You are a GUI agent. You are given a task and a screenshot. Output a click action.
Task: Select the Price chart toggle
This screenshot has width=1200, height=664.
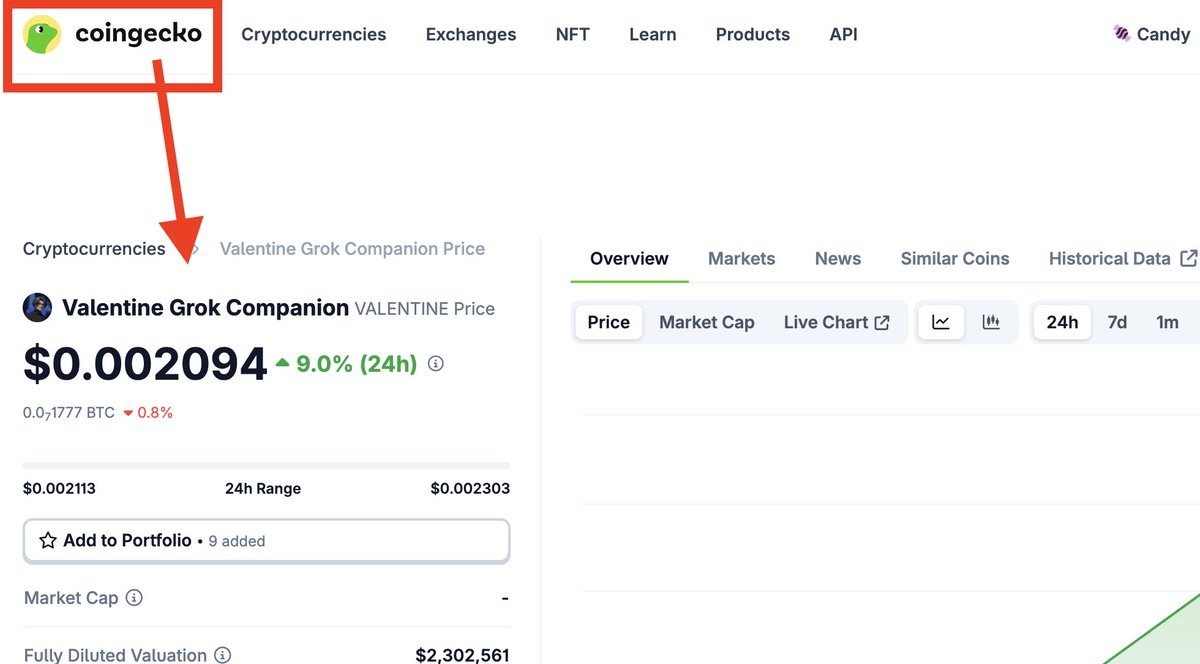[x=609, y=322]
